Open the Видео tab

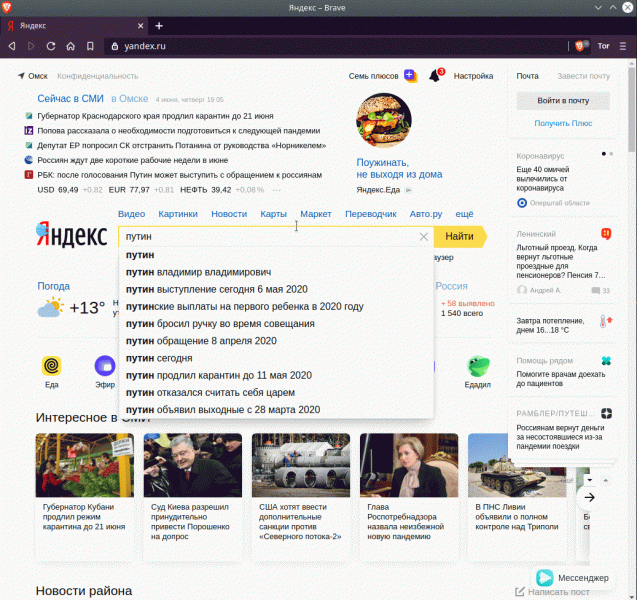click(x=131, y=214)
